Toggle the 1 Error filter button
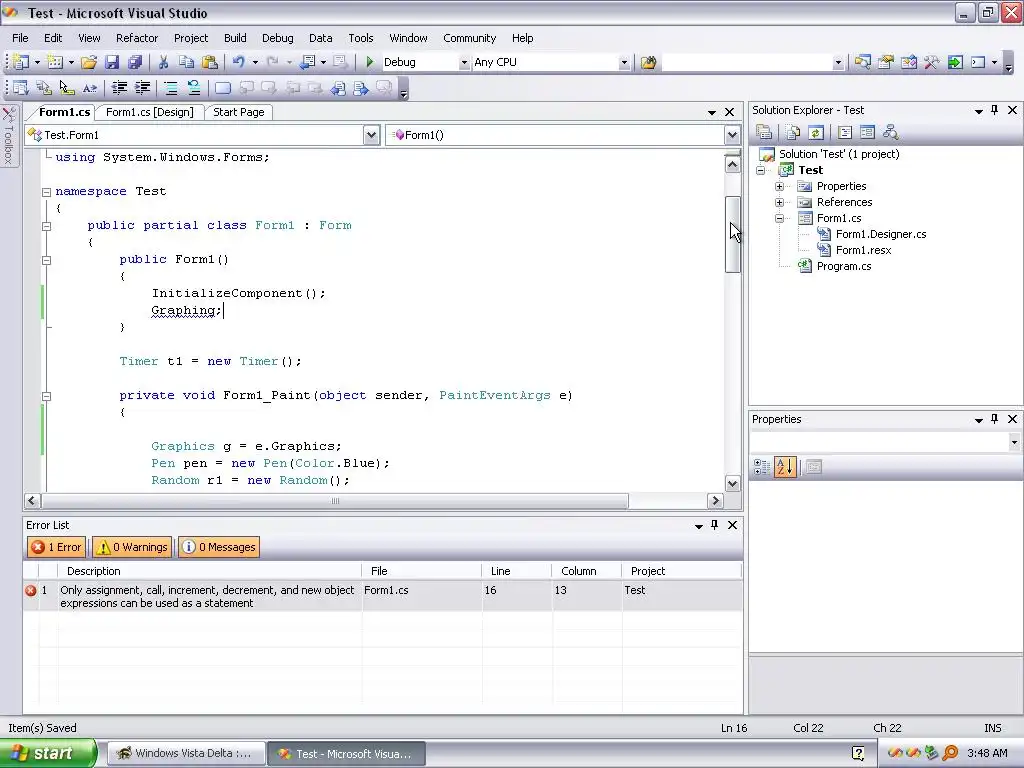This screenshot has height=768, width=1024. [57, 547]
